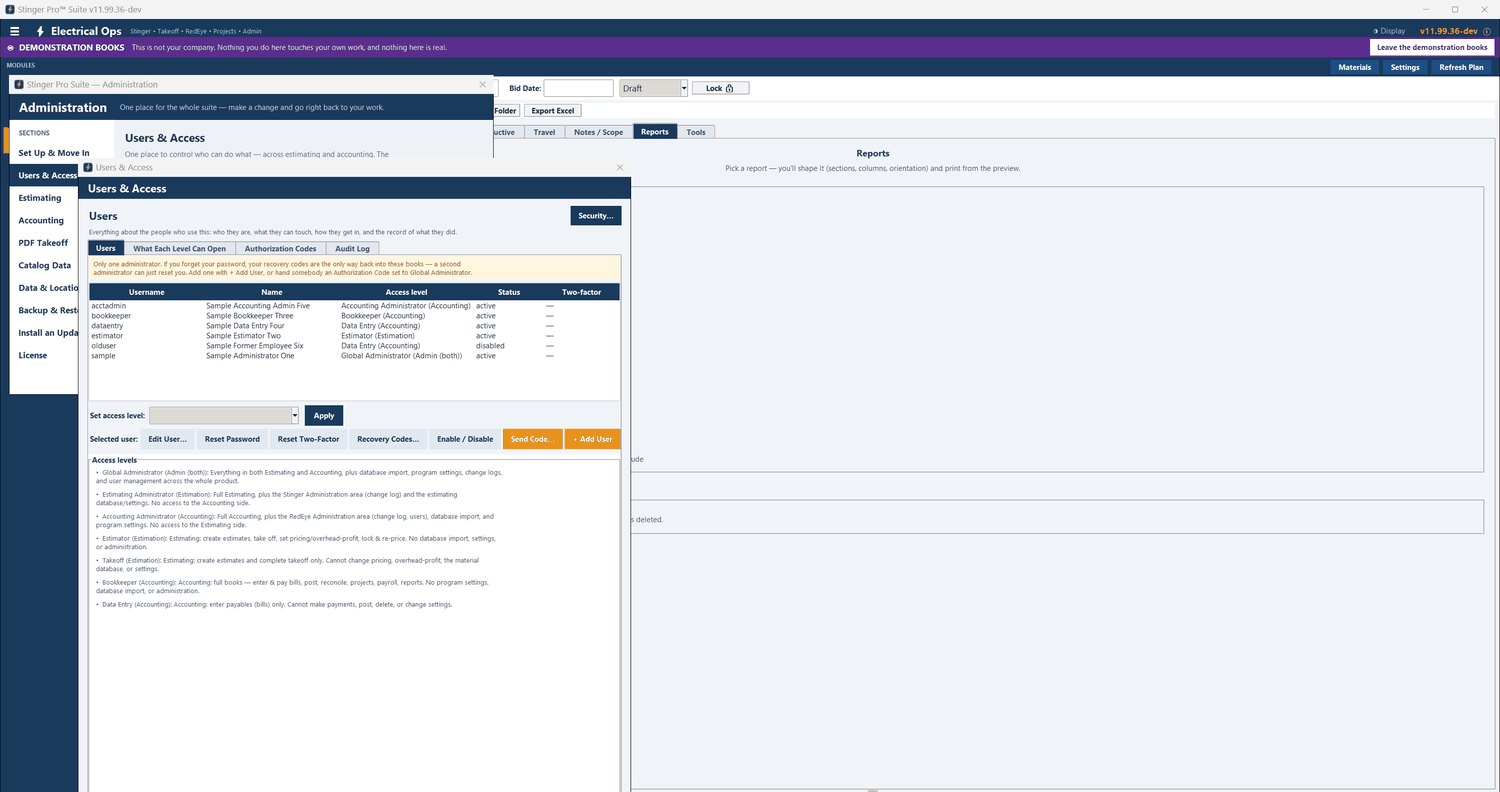Image resolution: width=1500 pixels, height=792 pixels.
Task: Click Apply next to the access level
Action: [324, 415]
